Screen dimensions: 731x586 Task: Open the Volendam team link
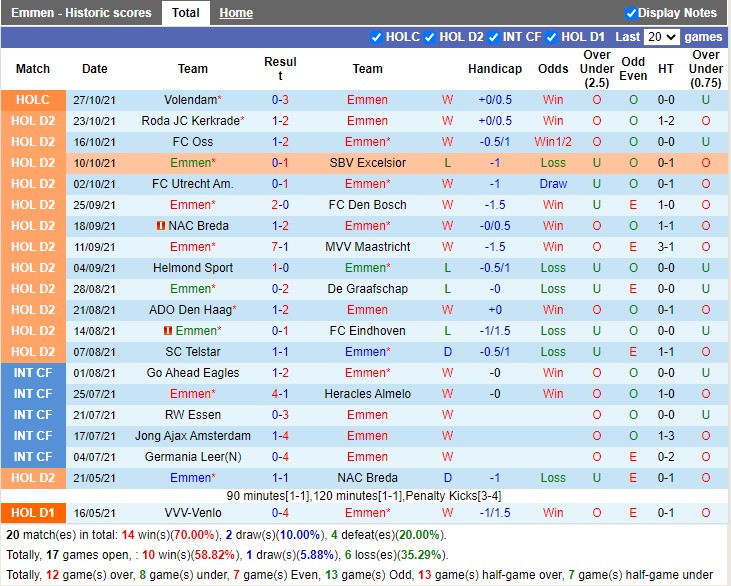click(x=190, y=100)
